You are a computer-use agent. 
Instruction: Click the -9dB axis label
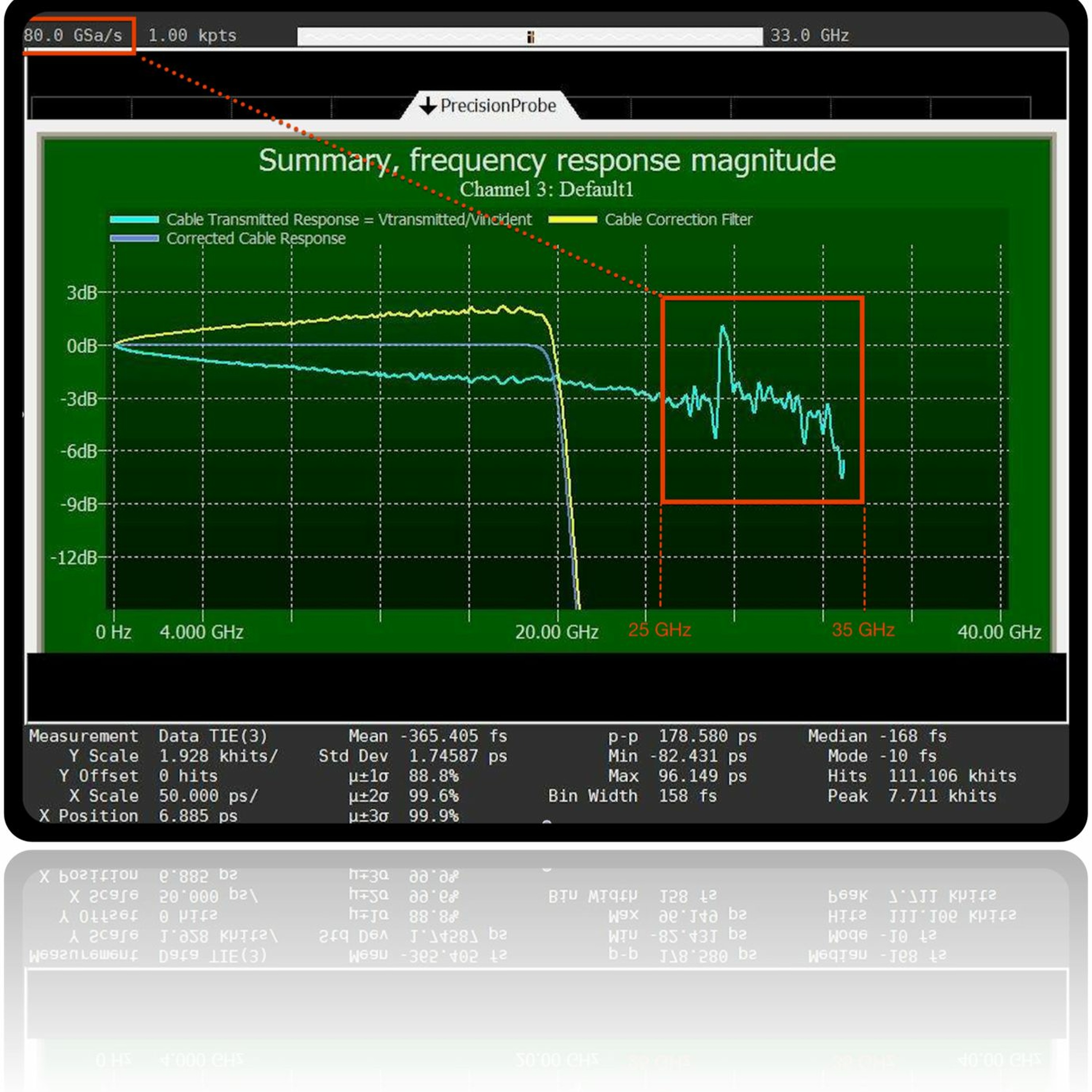[79, 504]
